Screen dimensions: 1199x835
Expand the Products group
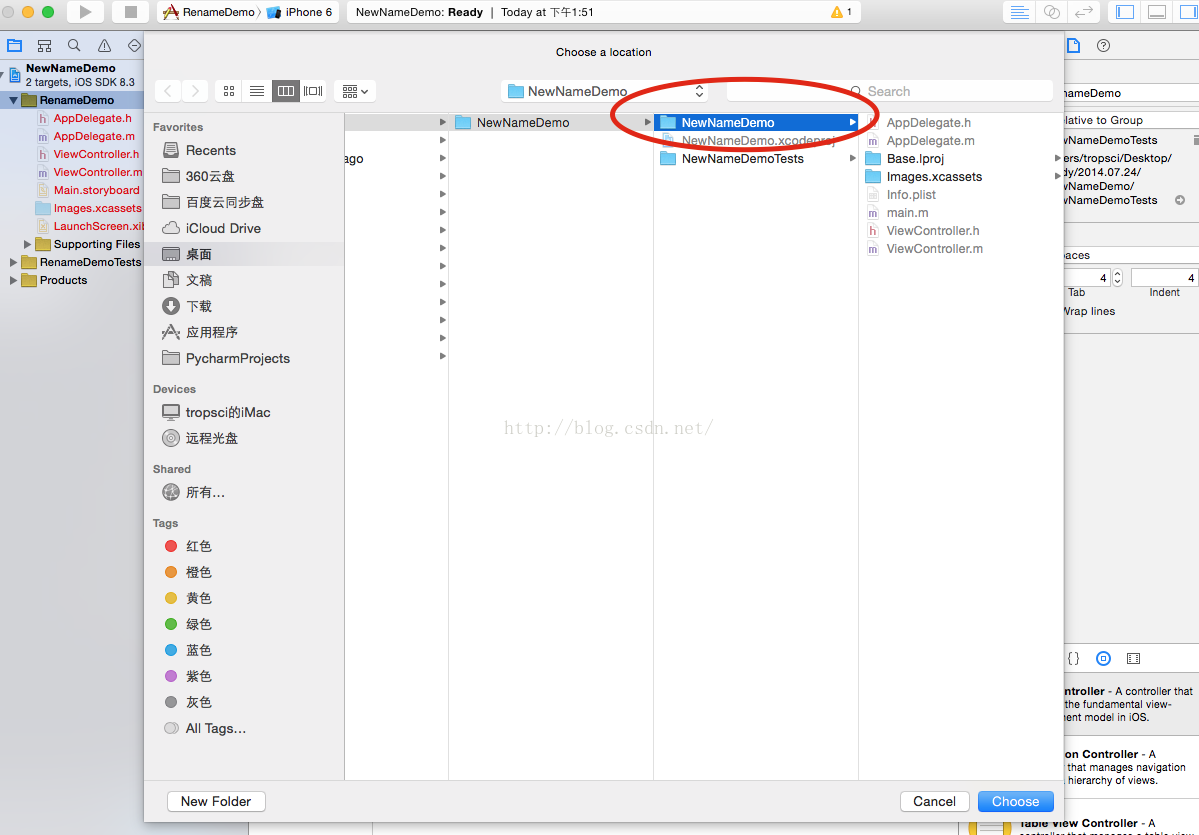14,281
